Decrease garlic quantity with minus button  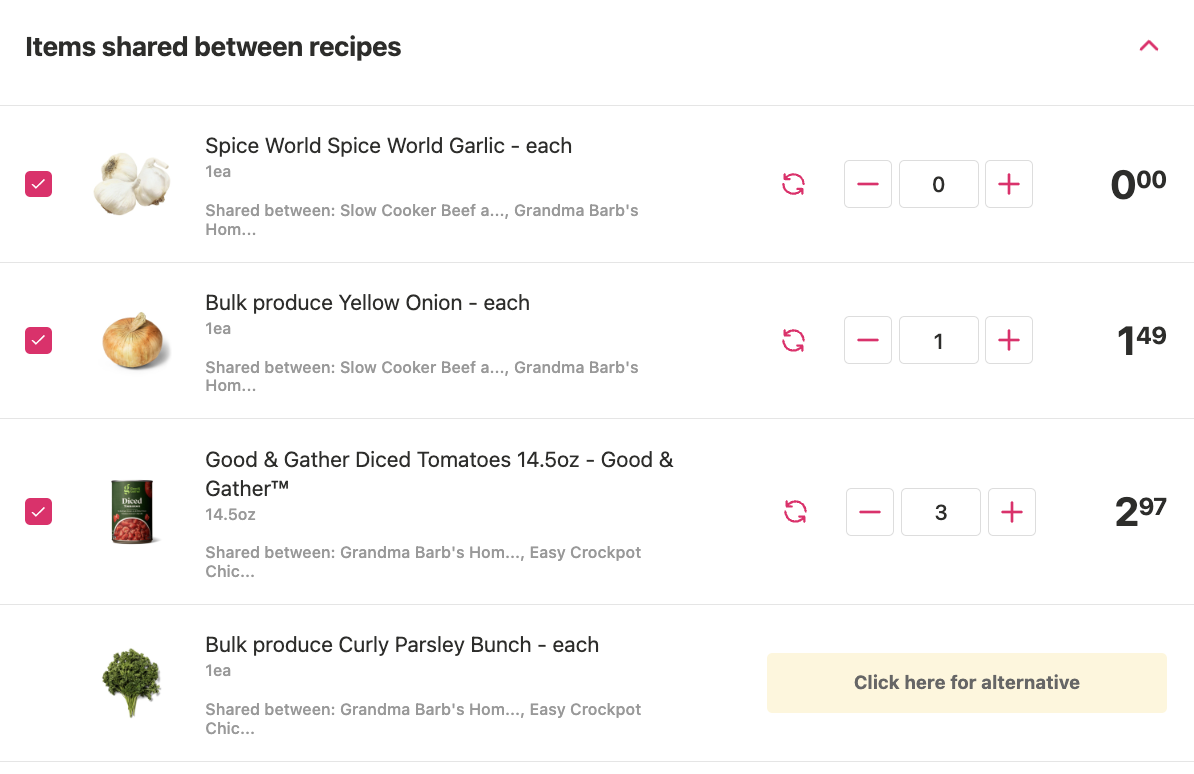[868, 184]
